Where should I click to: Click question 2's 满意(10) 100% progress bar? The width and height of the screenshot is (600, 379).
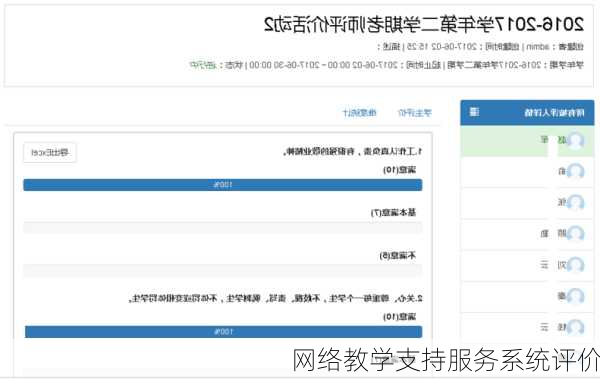(223, 332)
